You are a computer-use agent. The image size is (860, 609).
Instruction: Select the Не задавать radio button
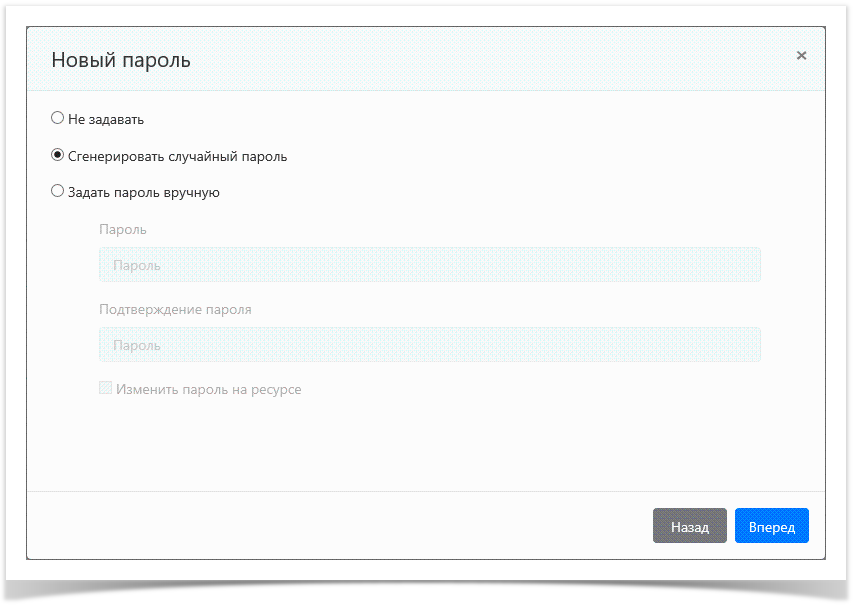coord(57,118)
